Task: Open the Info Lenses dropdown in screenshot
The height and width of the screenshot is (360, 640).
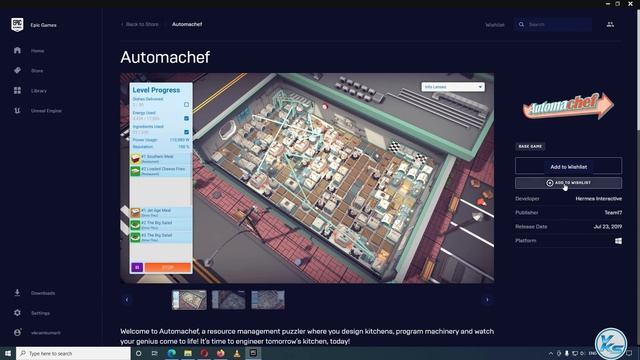Action: coord(453,87)
